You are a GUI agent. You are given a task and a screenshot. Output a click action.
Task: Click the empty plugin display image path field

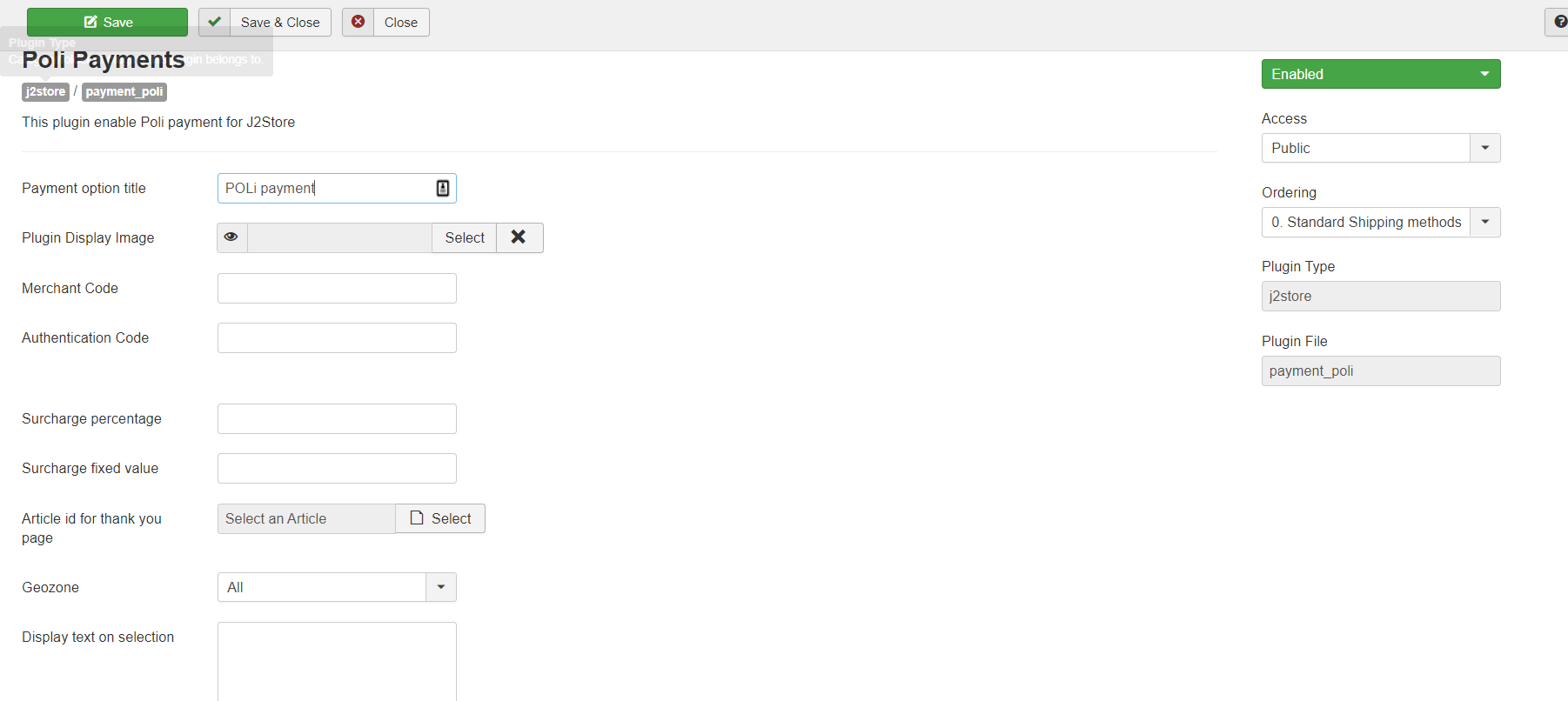[x=339, y=237]
